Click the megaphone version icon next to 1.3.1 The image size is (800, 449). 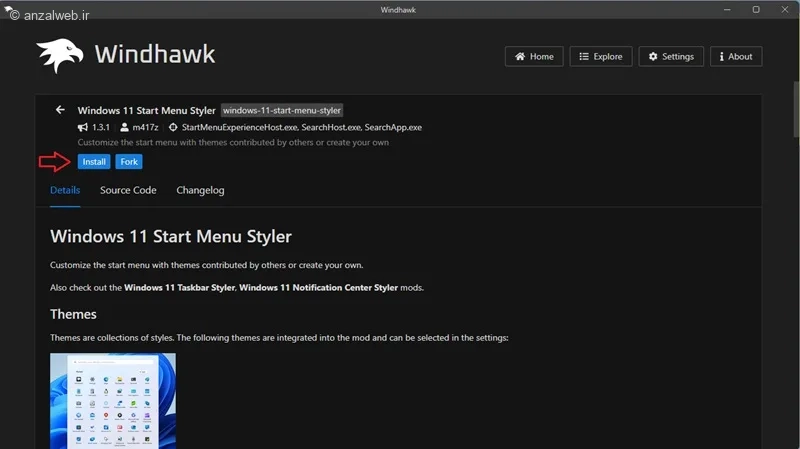[82, 128]
